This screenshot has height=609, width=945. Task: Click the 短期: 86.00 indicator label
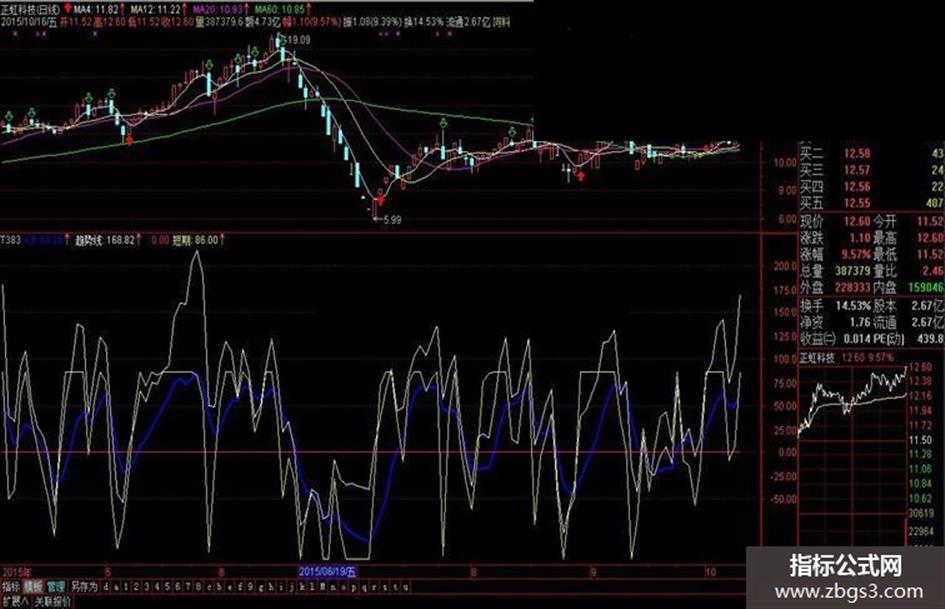[195, 240]
